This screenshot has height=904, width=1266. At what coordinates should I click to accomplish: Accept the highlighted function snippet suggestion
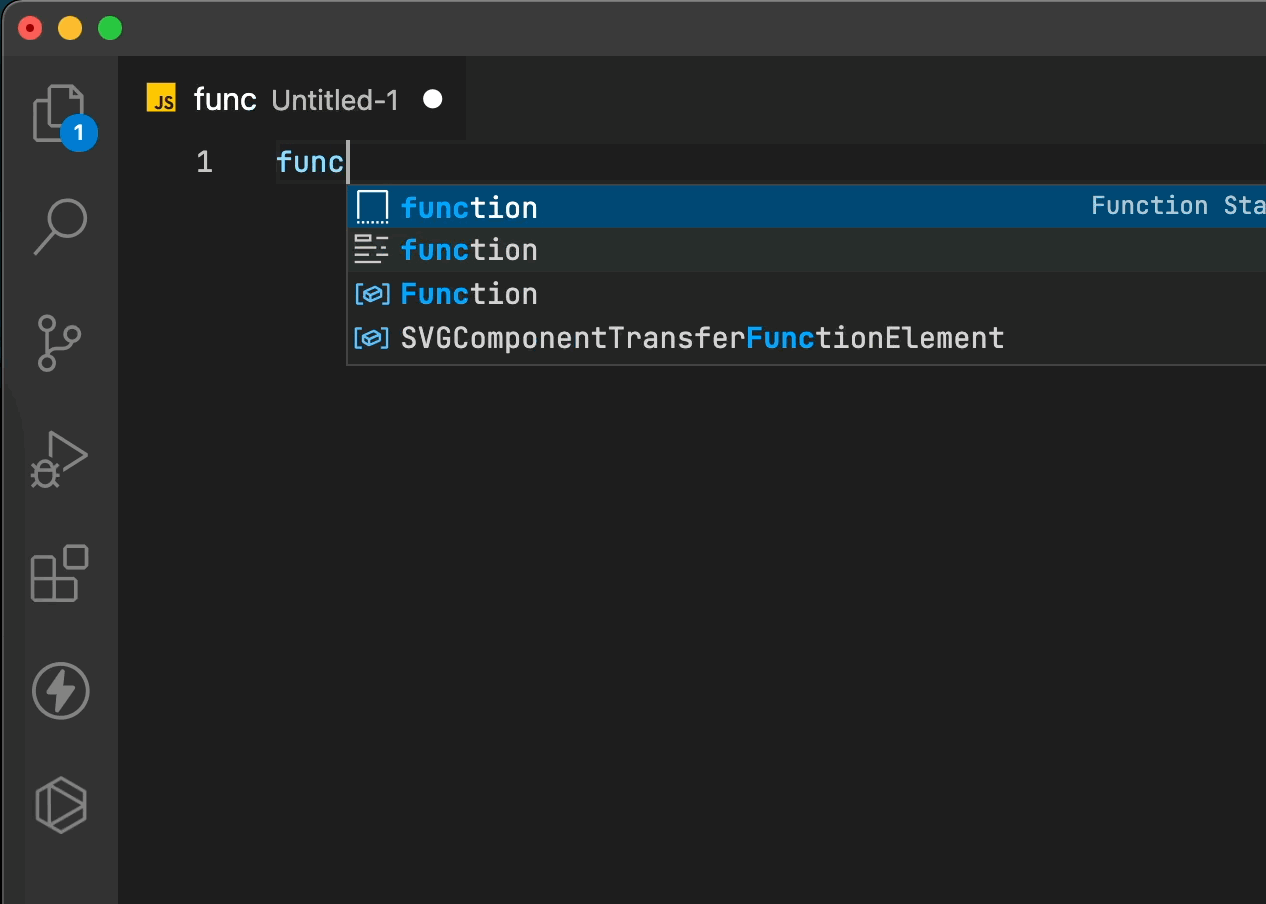[x=469, y=207]
